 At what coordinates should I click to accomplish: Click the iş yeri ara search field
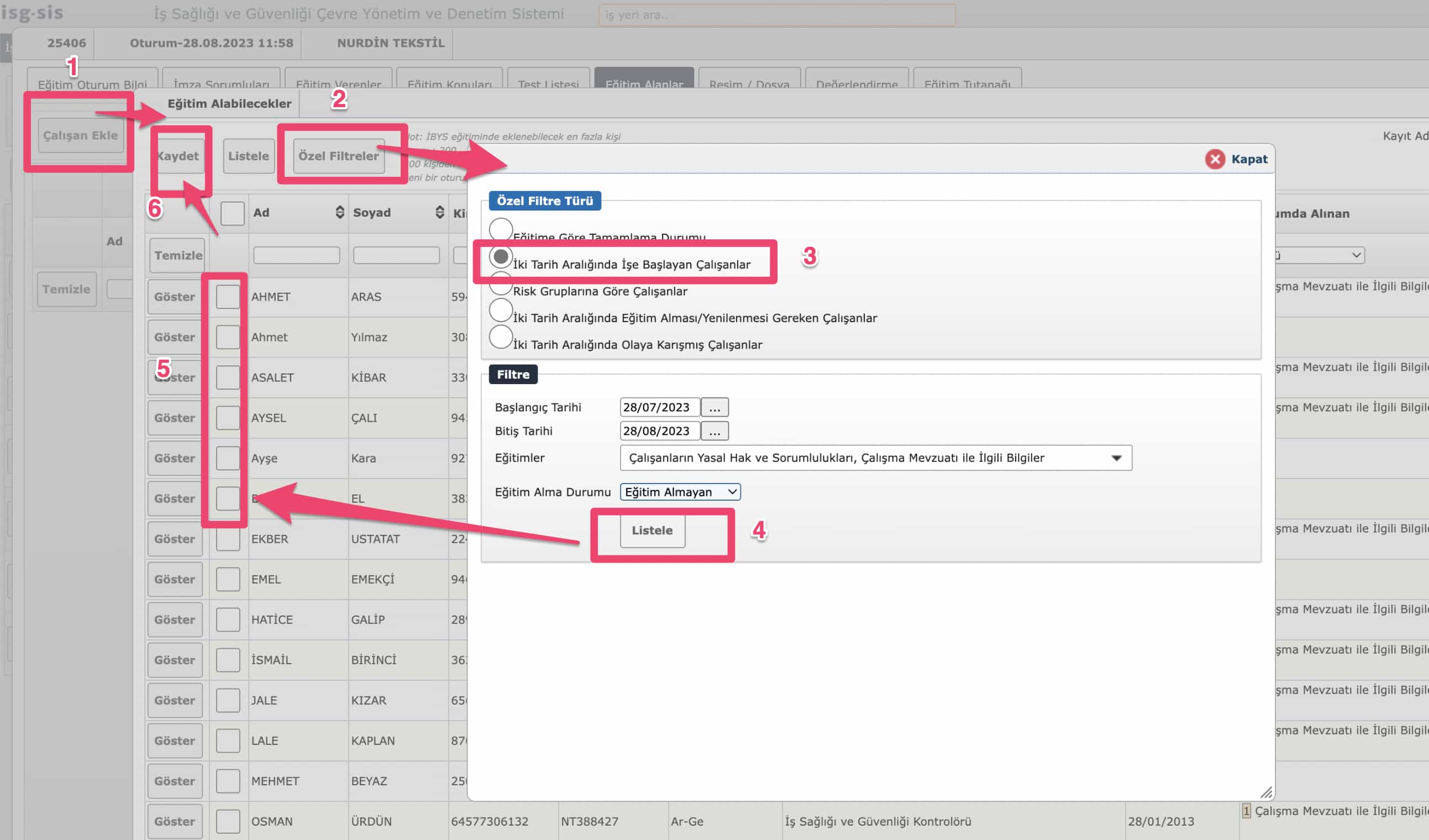[776, 15]
